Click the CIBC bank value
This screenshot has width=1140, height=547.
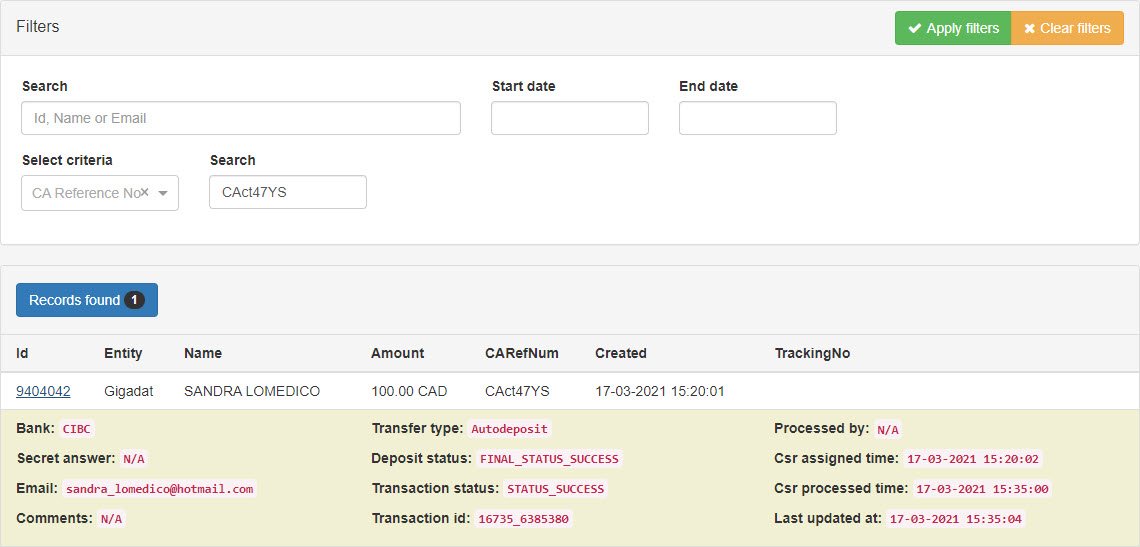(x=77, y=429)
